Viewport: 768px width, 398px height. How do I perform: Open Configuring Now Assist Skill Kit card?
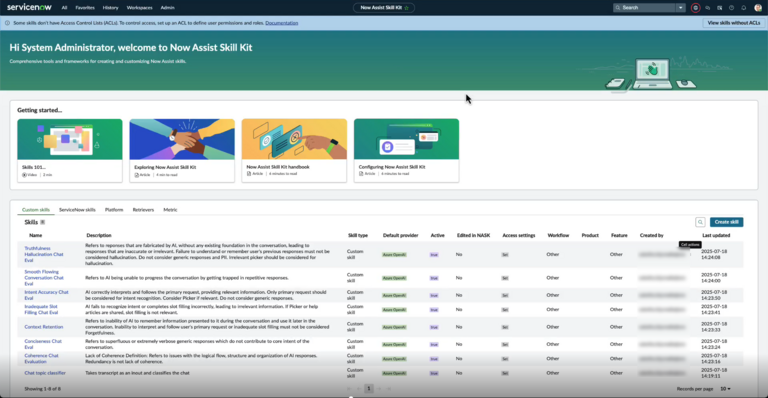[x=406, y=150]
